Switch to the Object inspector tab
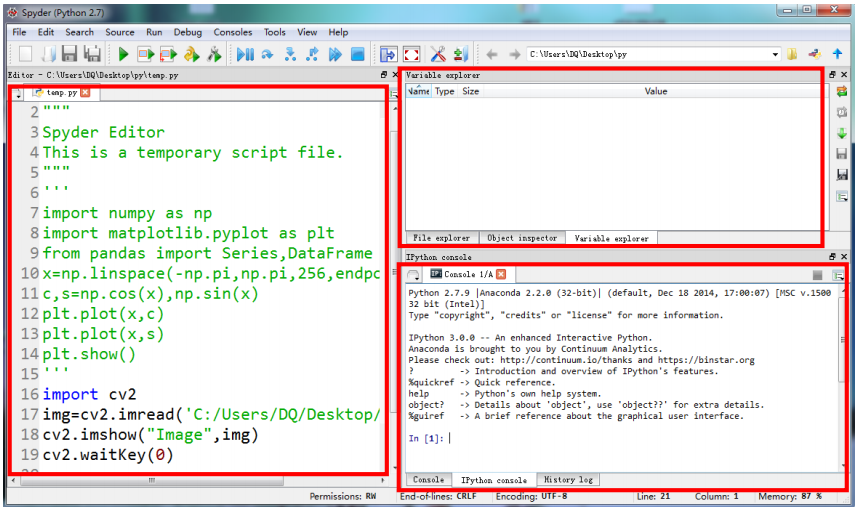 (522, 238)
